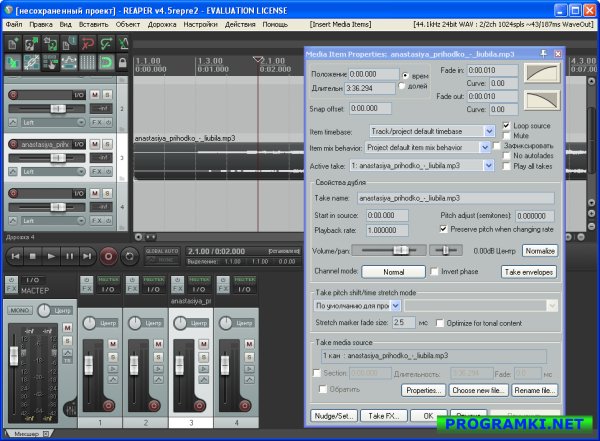Toggle the metronome toolbar icon
The image size is (600, 441).
123,43
